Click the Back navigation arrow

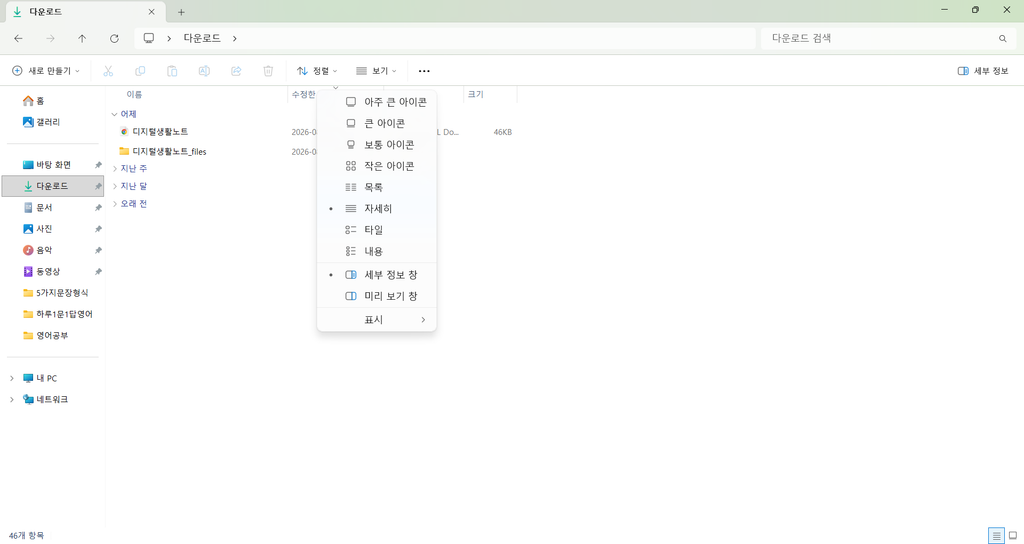pos(18,39)
